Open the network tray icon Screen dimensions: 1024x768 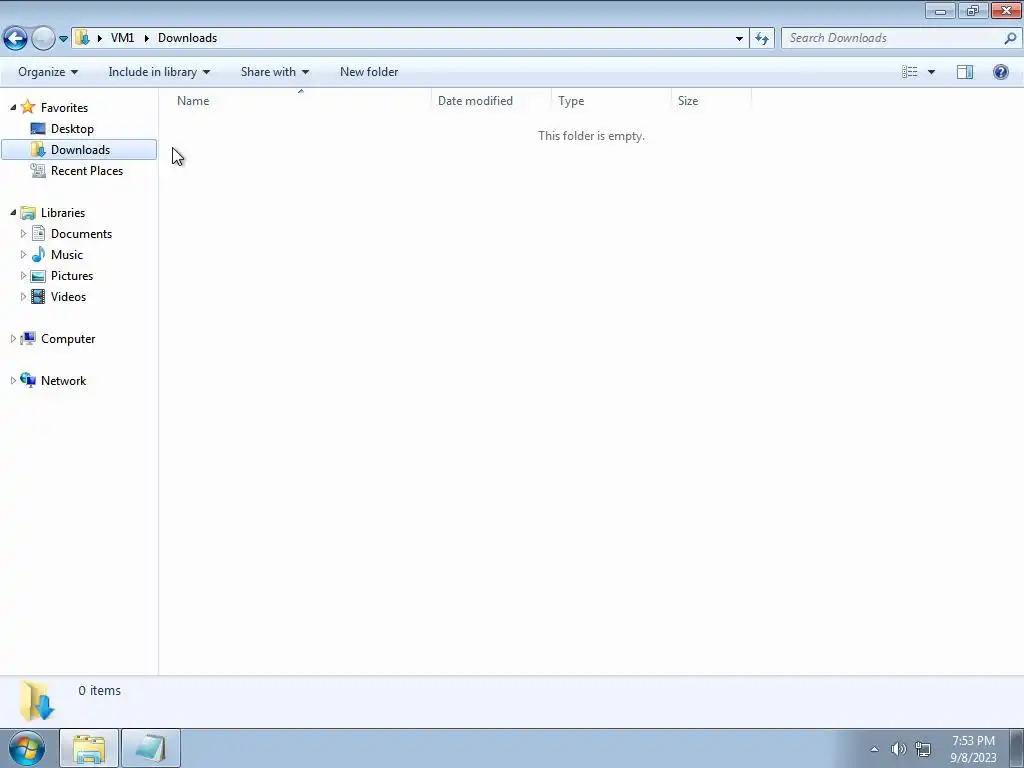click(922, 749)
